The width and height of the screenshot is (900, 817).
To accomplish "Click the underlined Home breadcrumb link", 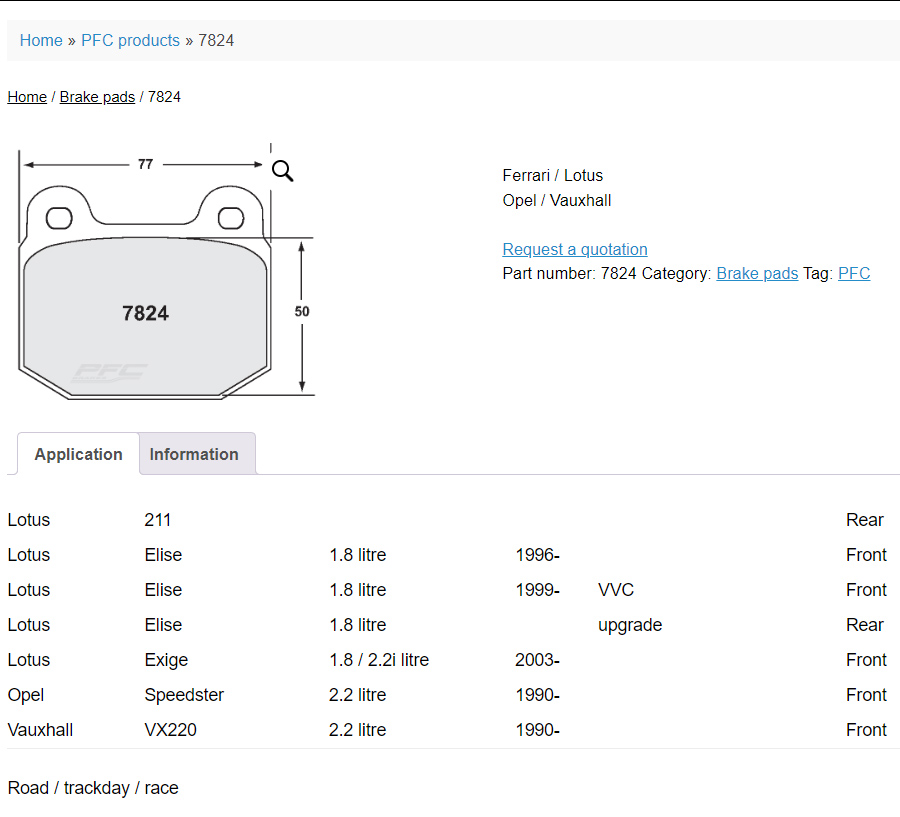I will (x=27, y=97).
